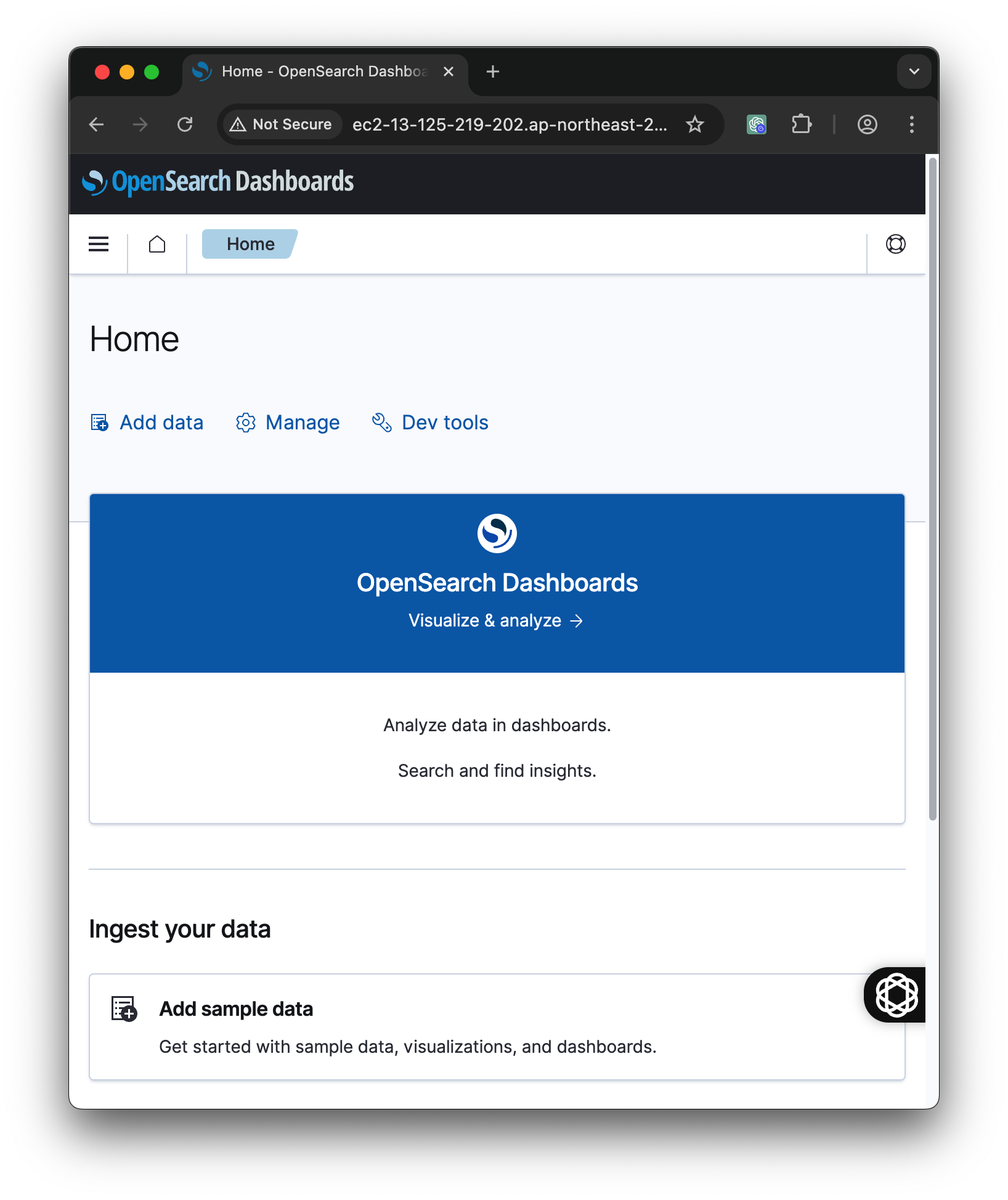Click 'Analyze data in dashboards.' text
This screenshot has width=1008, height=1200.
tap(497, 725)
